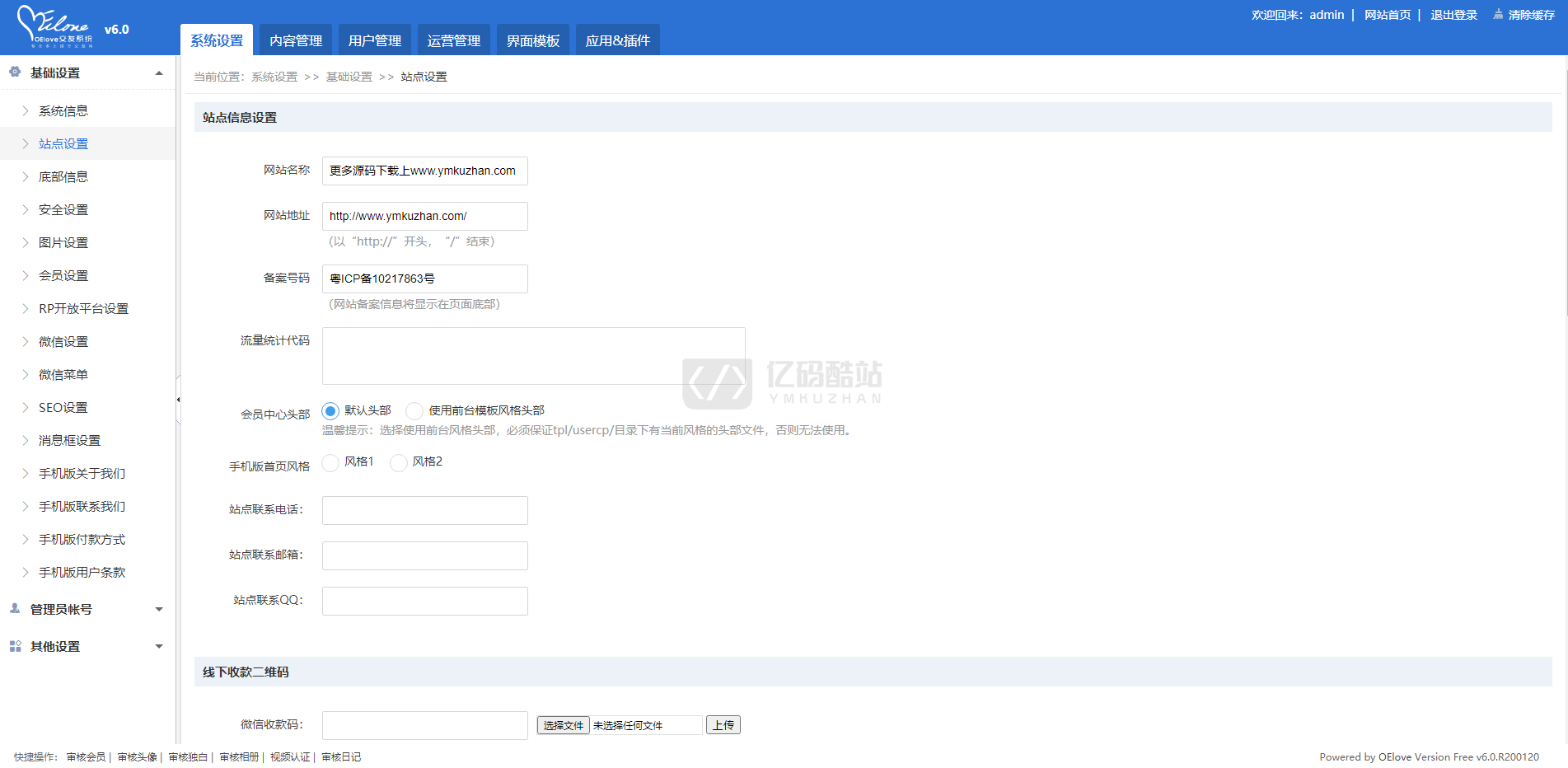Click the 网站首页 link
Screen dimensions: 1568x768
(x=1388, y=15)
